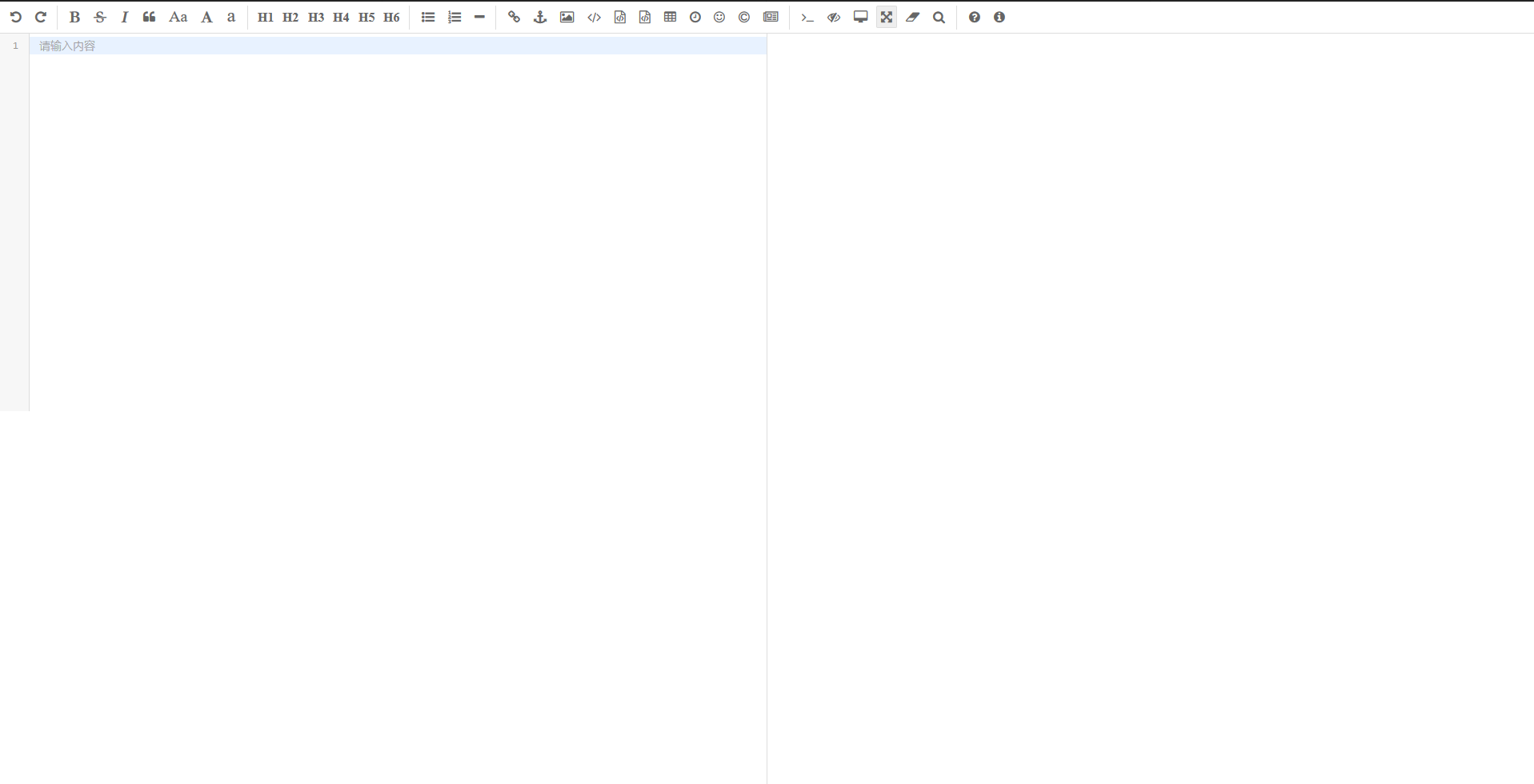Insert a hyperlink with the chain icon
Screen dimensions: 1534x784
click(x=514, y=17)
